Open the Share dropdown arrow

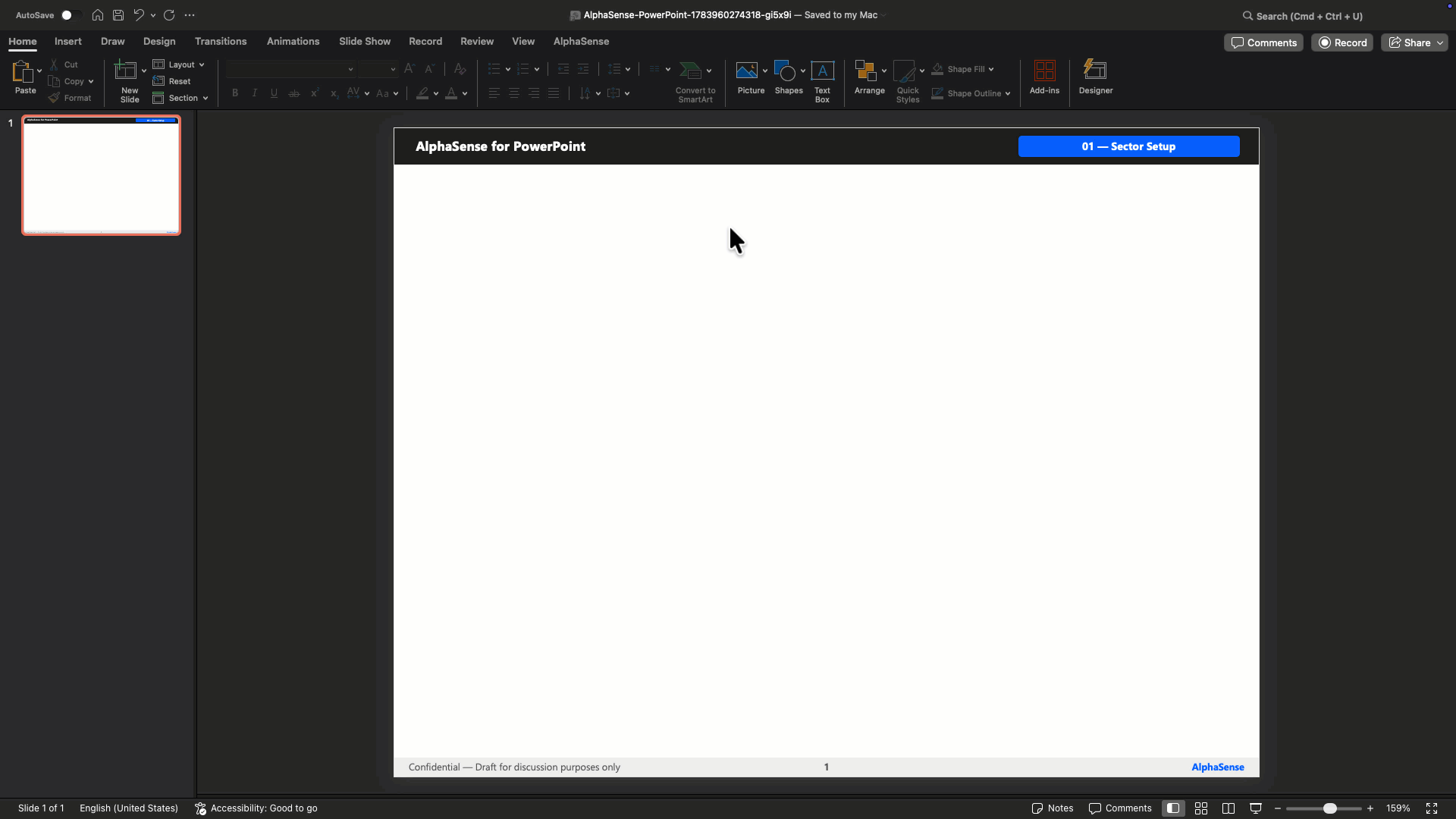click(1440, 43)
